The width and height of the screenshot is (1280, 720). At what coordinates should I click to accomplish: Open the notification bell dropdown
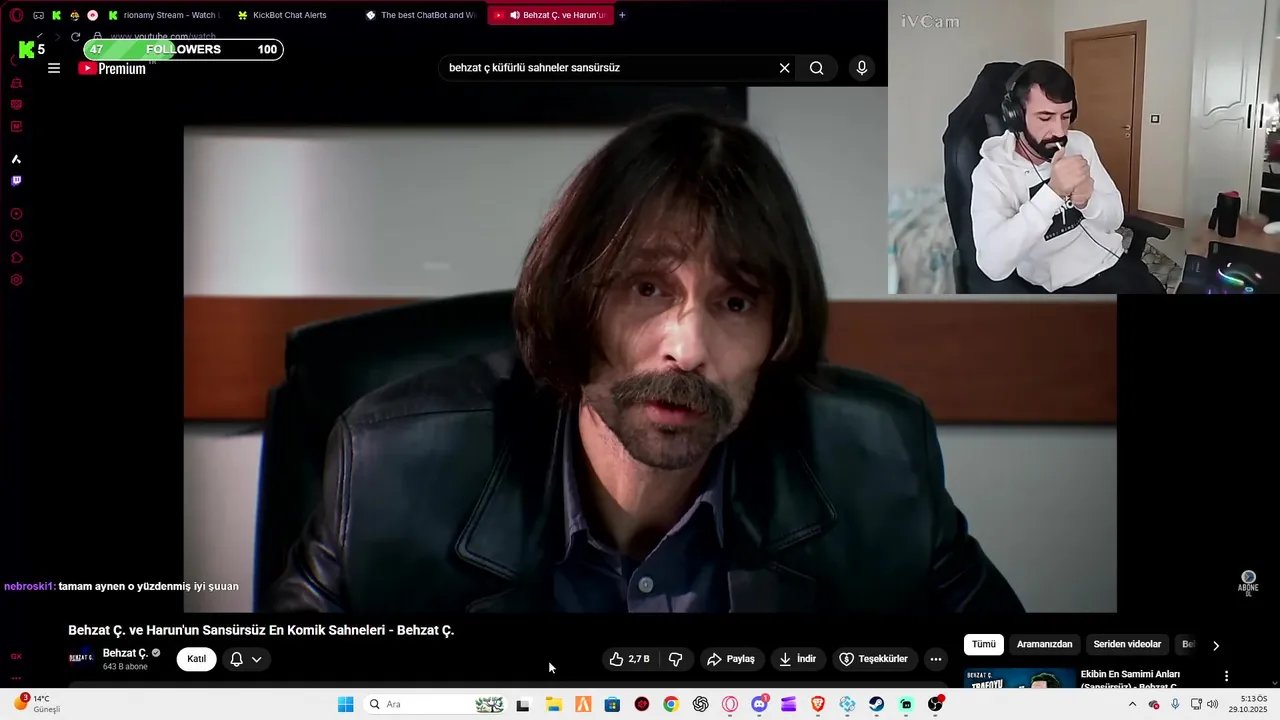coord(246,659)
